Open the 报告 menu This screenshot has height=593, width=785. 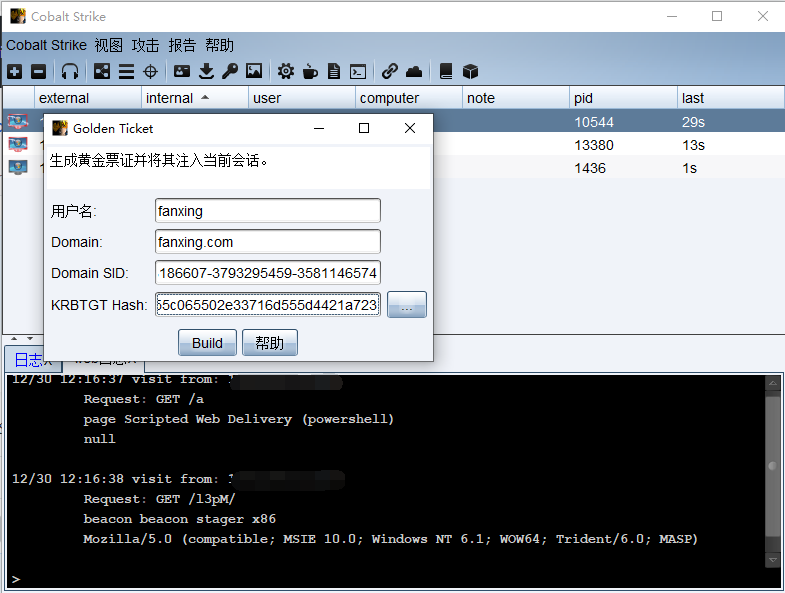(182, 45)
